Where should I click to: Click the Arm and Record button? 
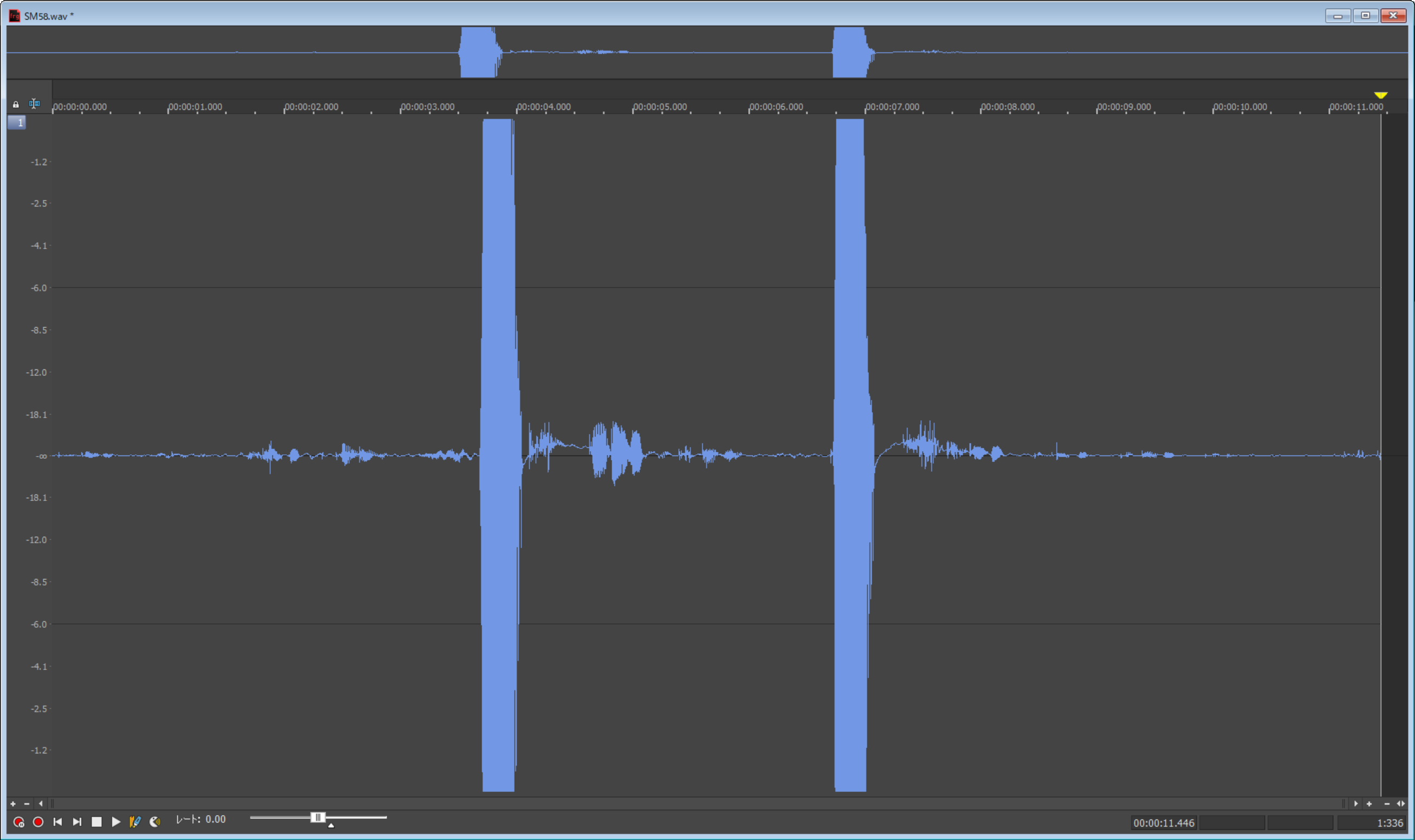point(18,822)
